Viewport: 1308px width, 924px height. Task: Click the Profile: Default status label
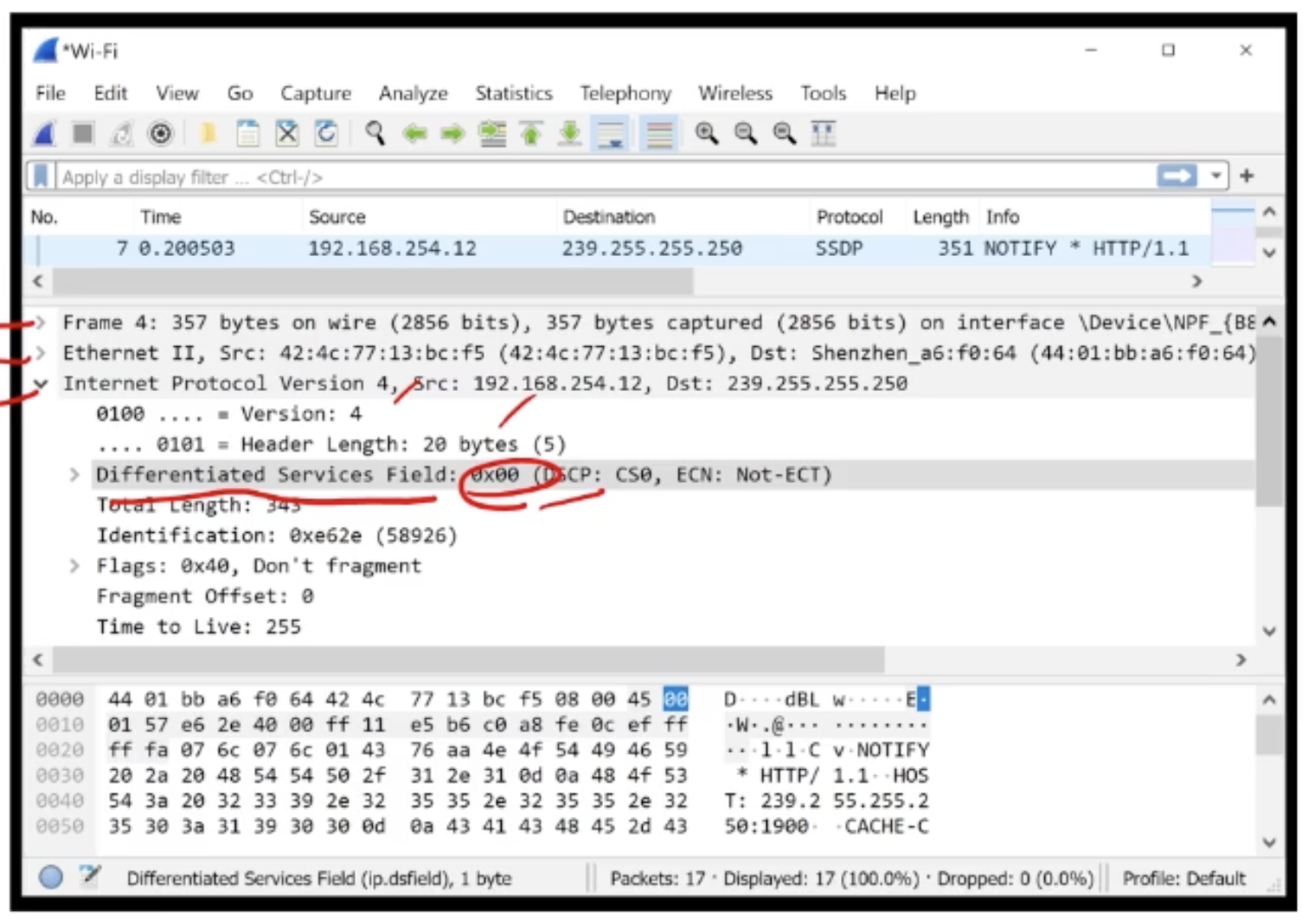[x=1183, y=878]
